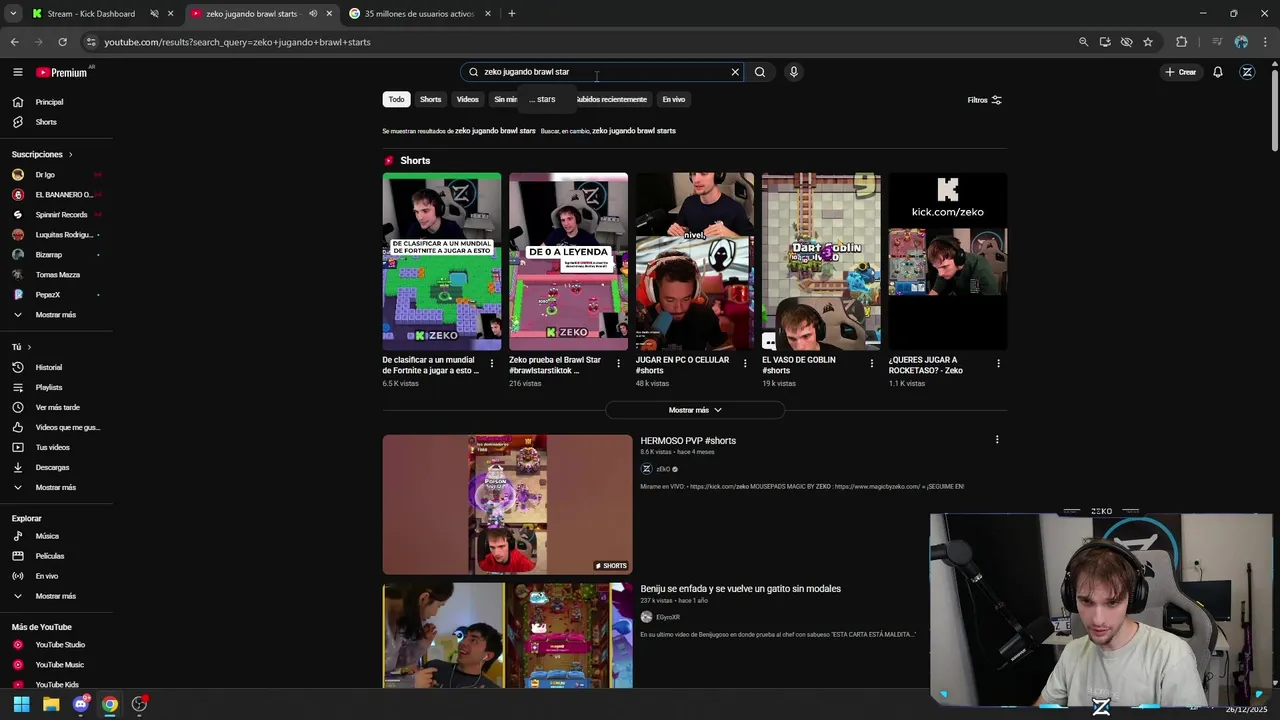Open options menu for HERMOSO PVP

click(997, 439)
